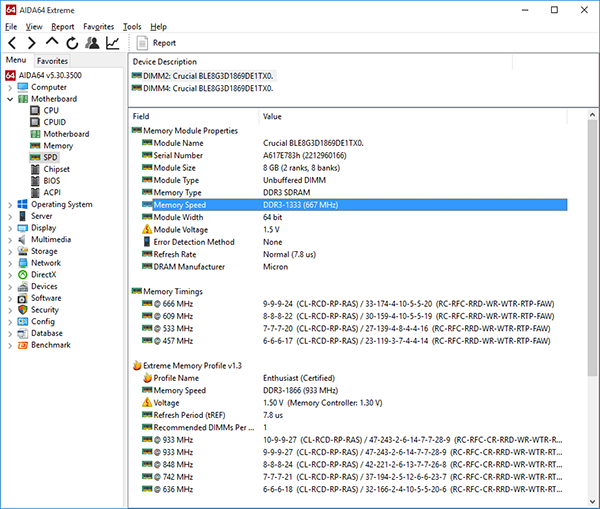This screenshot has height=509, width=600.
Task: Click the up-level arrow toolbar icon
Action: pos(52,42)
